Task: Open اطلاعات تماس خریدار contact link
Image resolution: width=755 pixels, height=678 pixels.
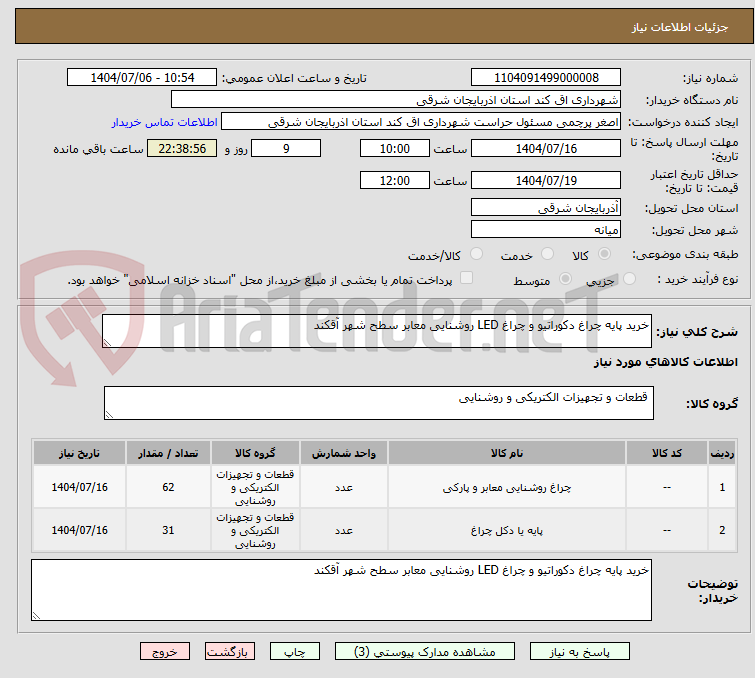Action: pyautogui.click(x=165, y=122)
